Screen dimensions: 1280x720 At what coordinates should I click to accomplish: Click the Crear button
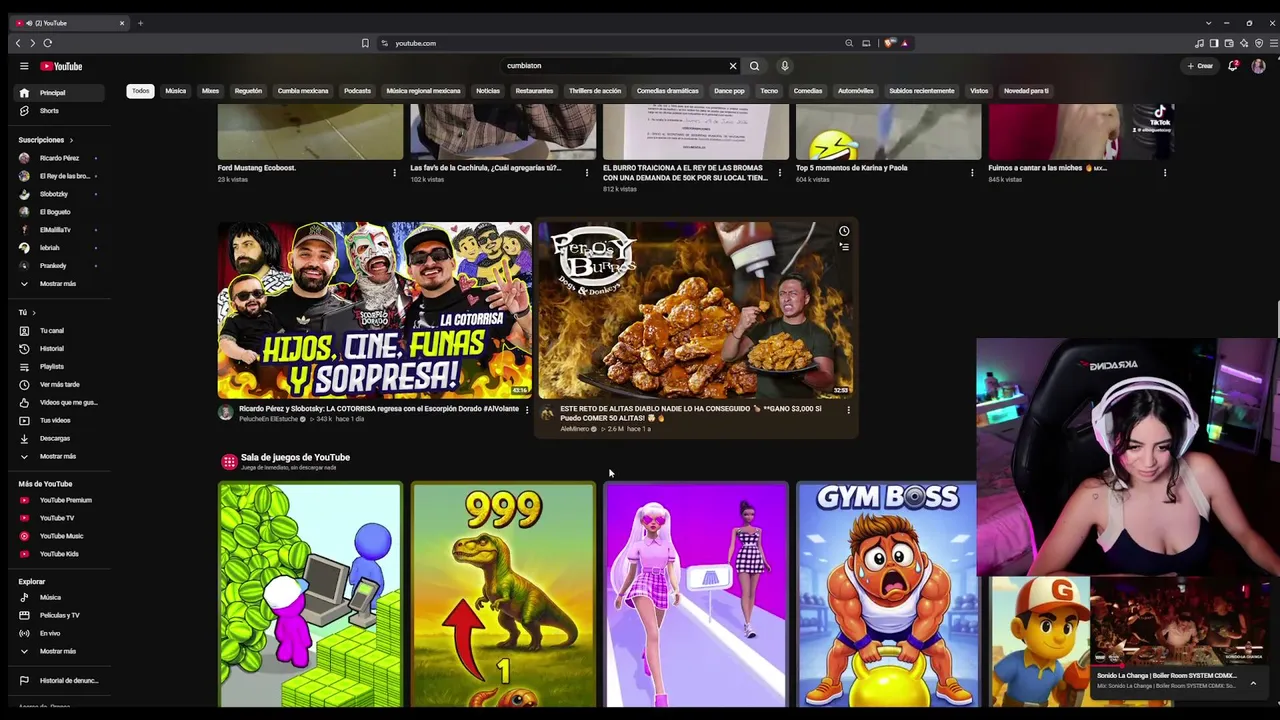point(1200,66)
